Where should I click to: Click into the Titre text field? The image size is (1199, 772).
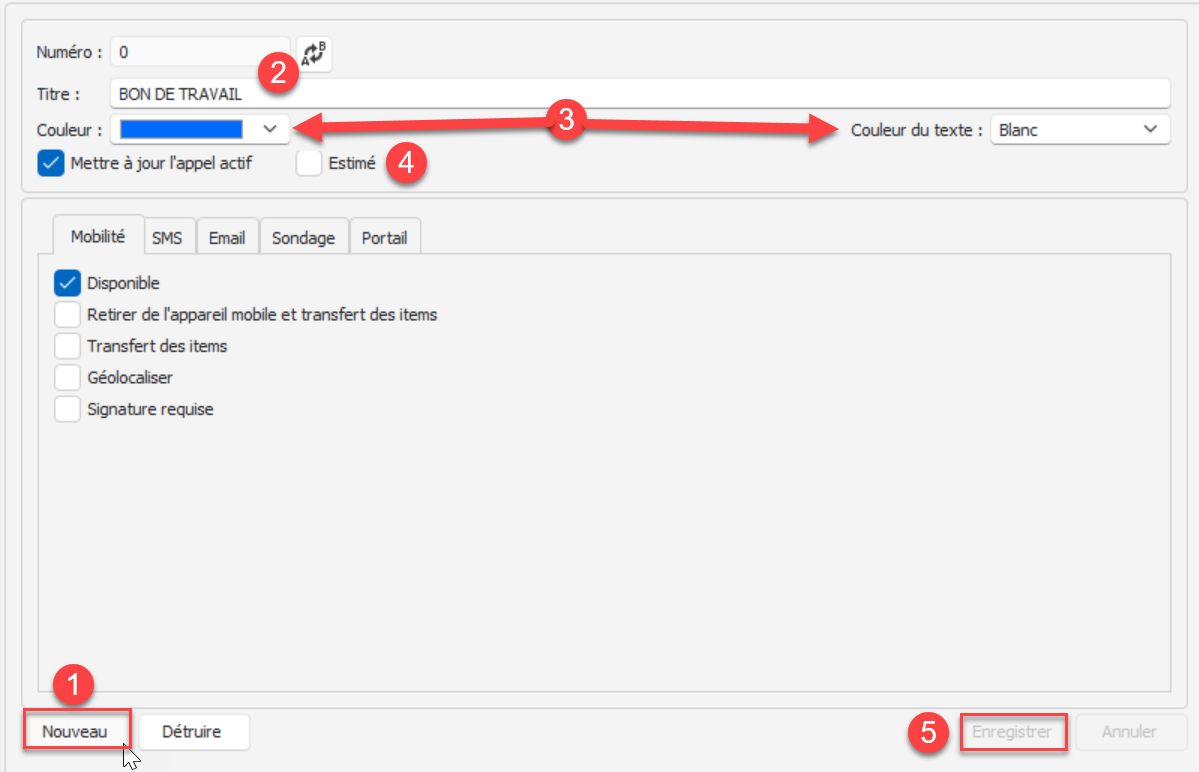coord(640,94)
